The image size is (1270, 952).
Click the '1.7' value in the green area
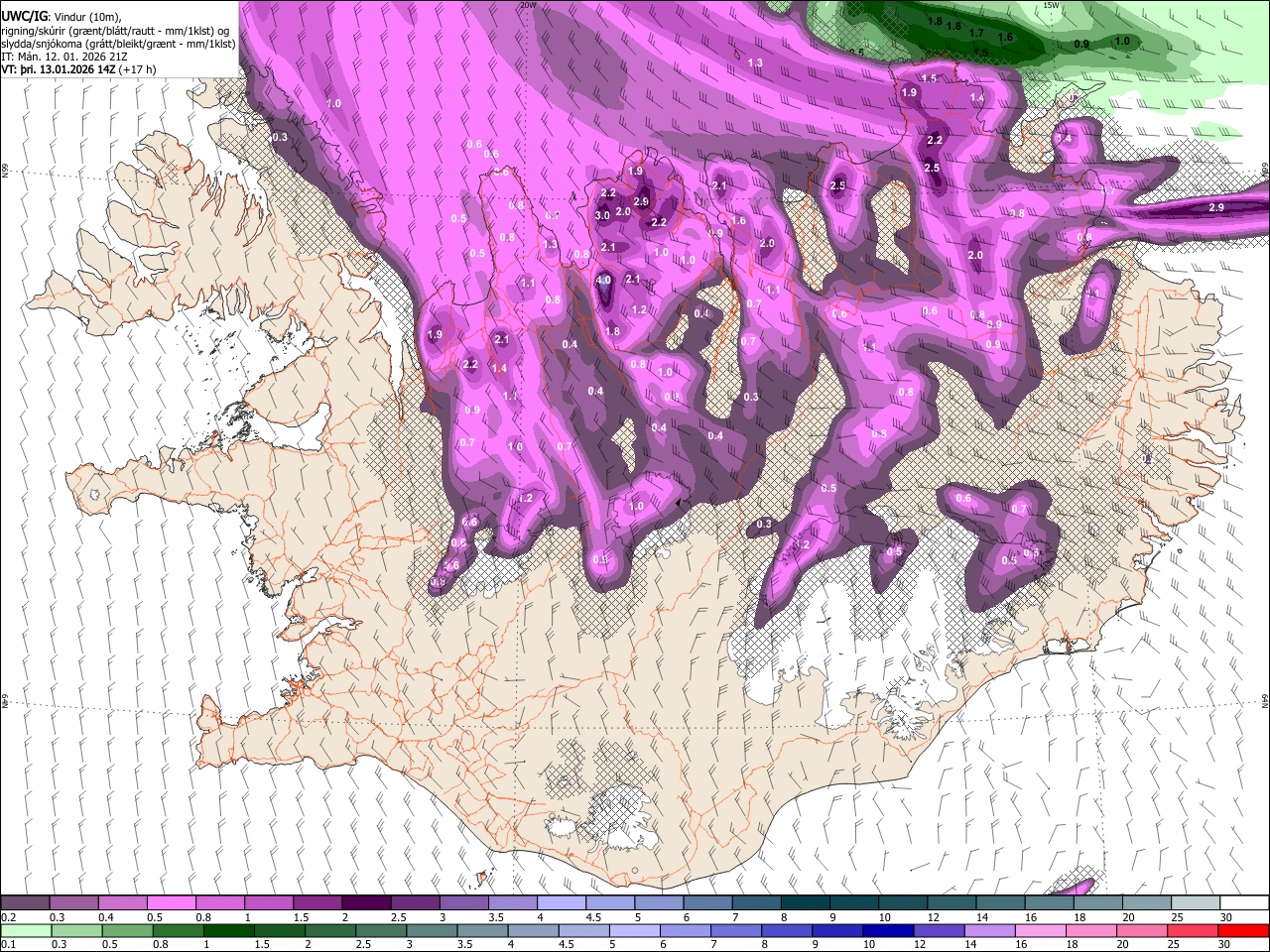pyautogui.click(x=976, y=33)
